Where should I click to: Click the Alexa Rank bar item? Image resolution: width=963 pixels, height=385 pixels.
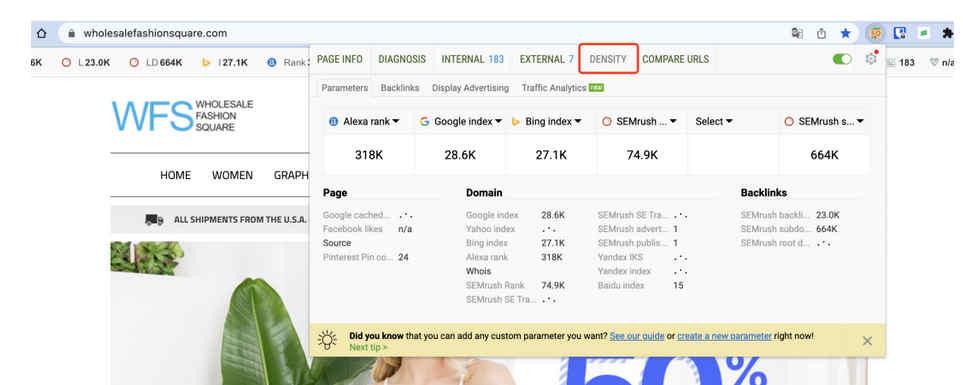287,63
